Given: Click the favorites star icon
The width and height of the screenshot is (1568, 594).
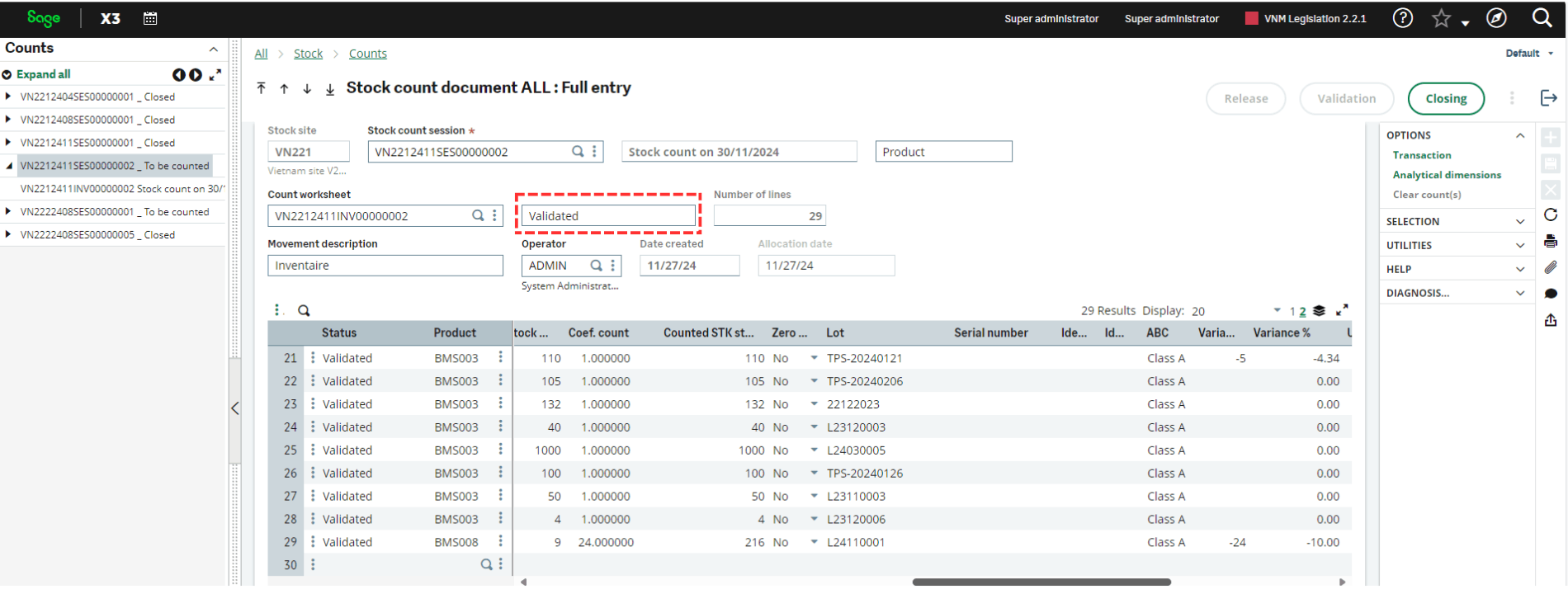Looking at the screenshot, I should (x=1441, y=18).
